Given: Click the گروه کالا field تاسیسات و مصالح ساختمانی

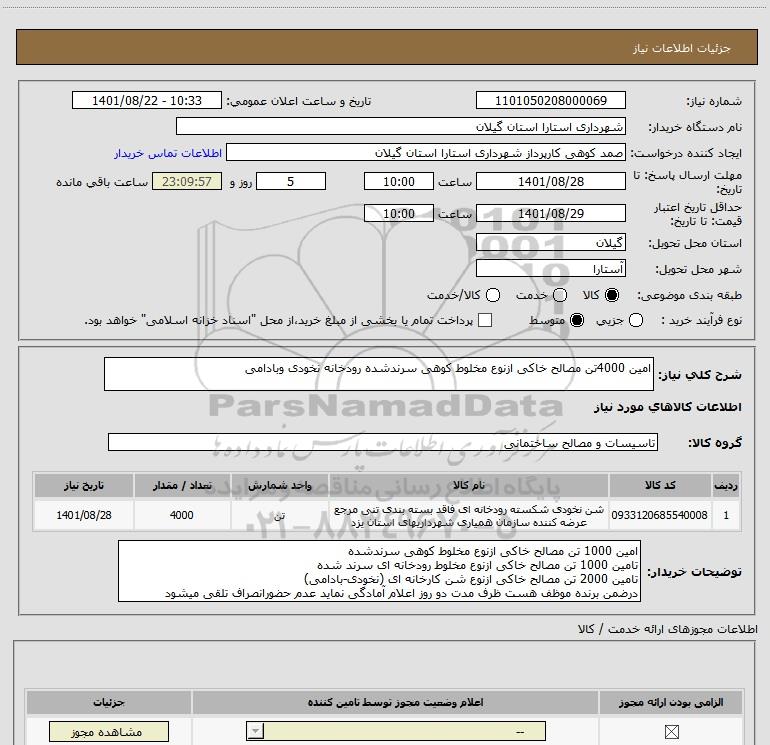Looking at the screenshot, I should (383, 442).
